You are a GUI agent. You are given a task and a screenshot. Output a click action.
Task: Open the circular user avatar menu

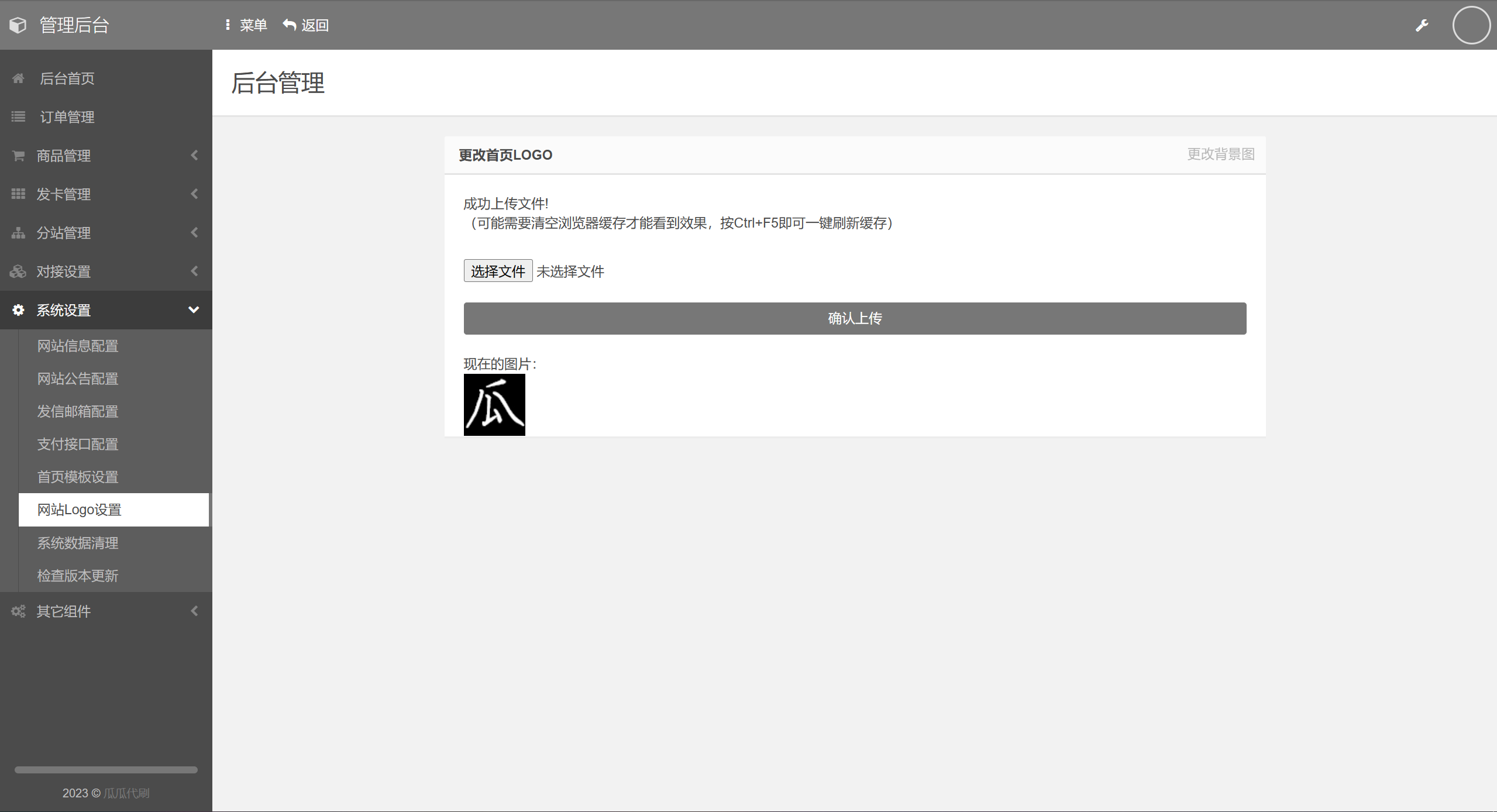pos(1471,25)
